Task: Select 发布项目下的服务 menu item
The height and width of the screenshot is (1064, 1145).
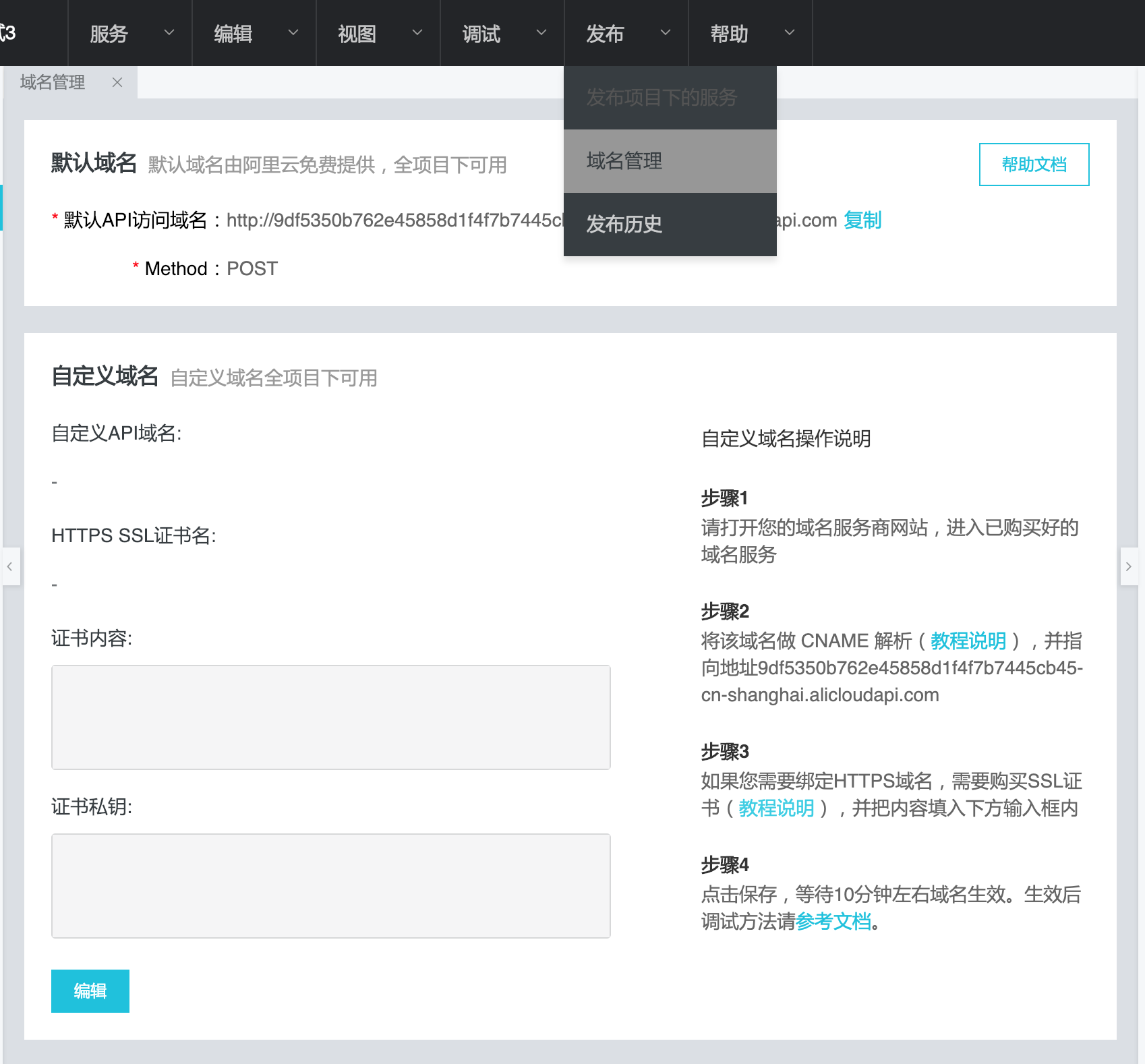Action: tap(662, 98)
